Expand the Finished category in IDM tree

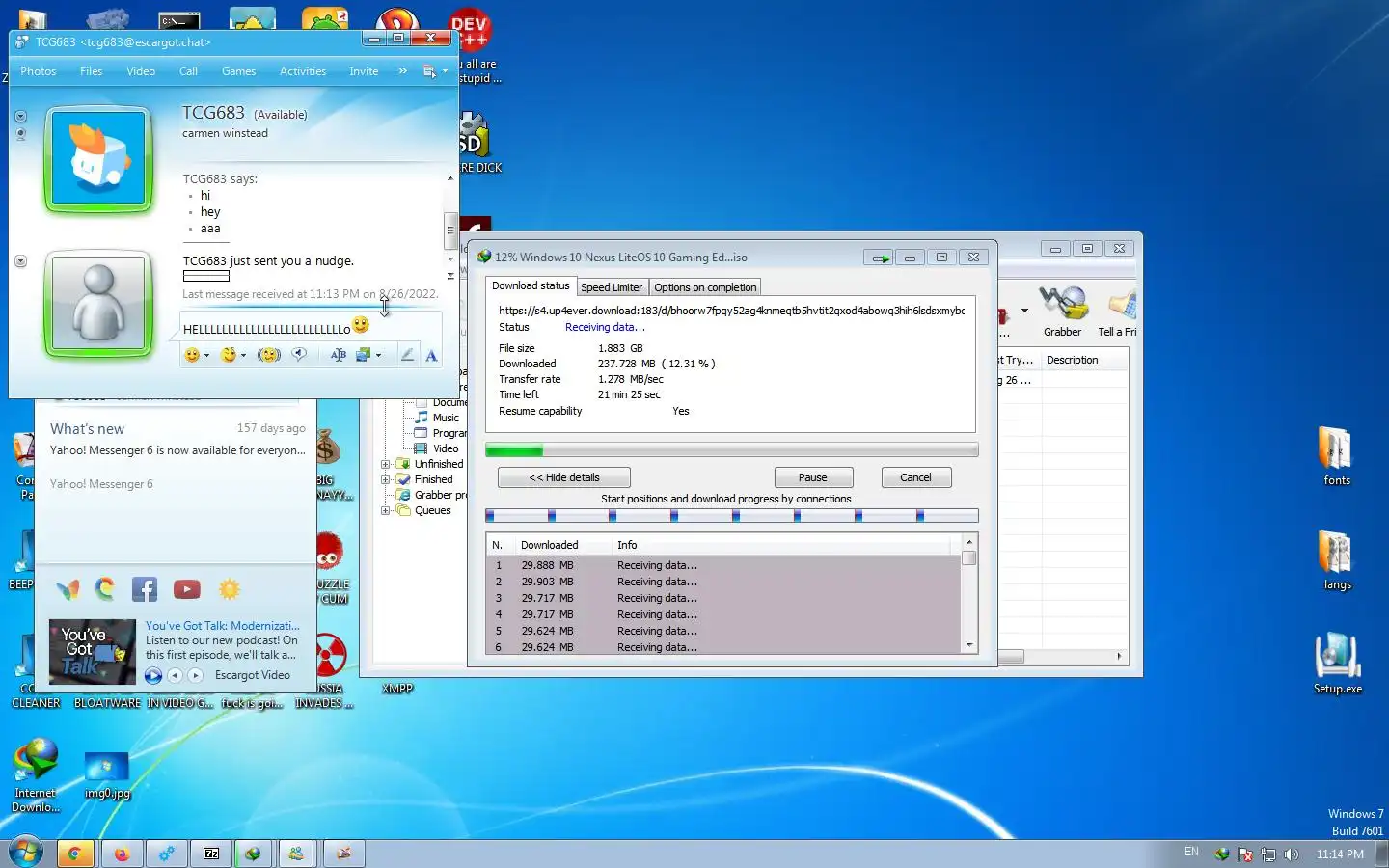pos(386,479)
